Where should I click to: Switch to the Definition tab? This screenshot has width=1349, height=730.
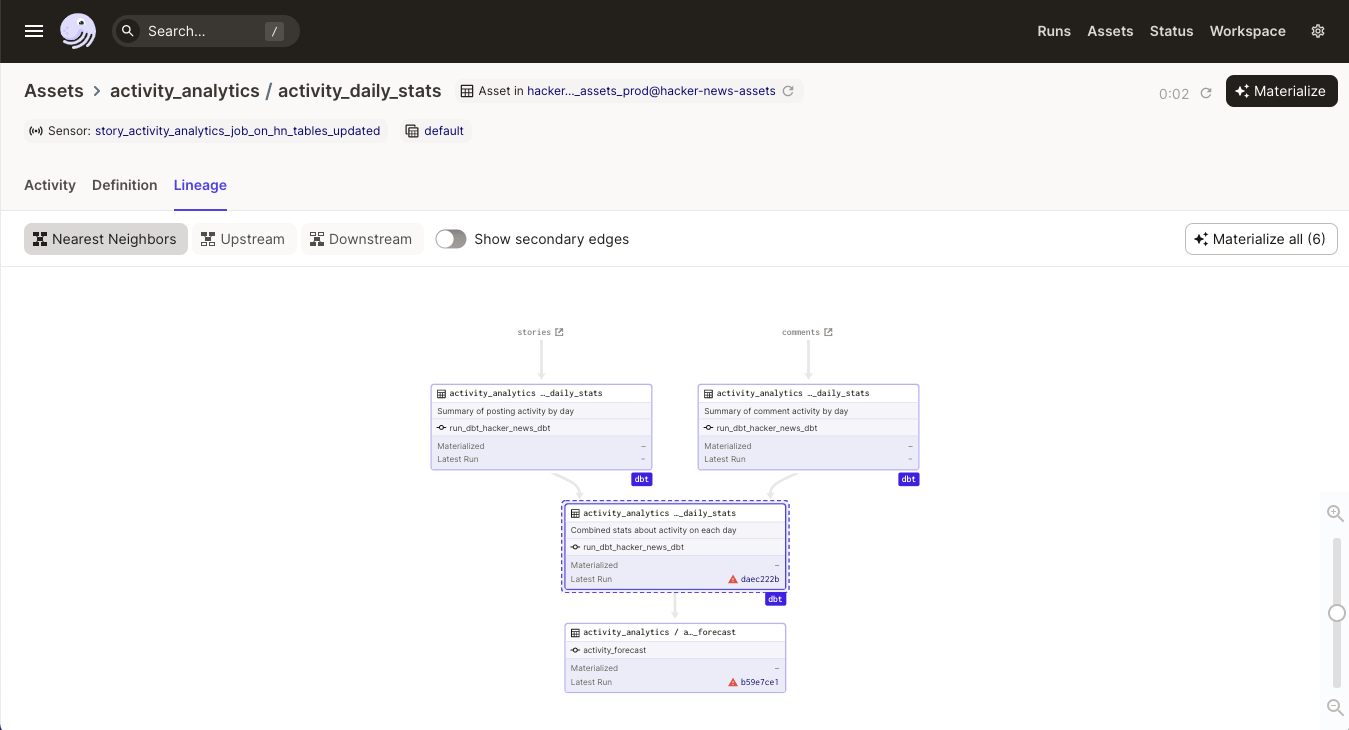125,185
